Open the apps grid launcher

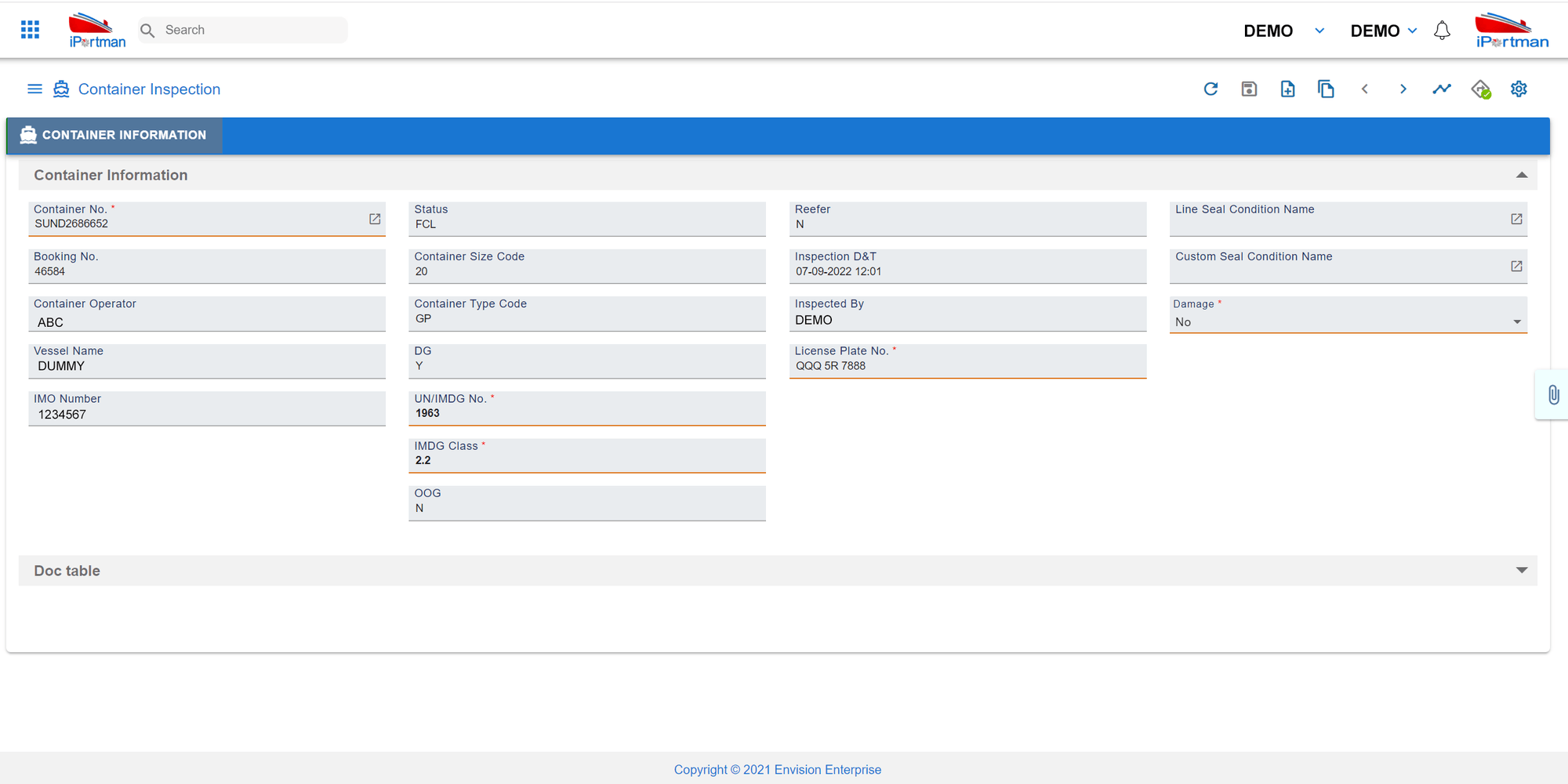[x=30, y=29]
